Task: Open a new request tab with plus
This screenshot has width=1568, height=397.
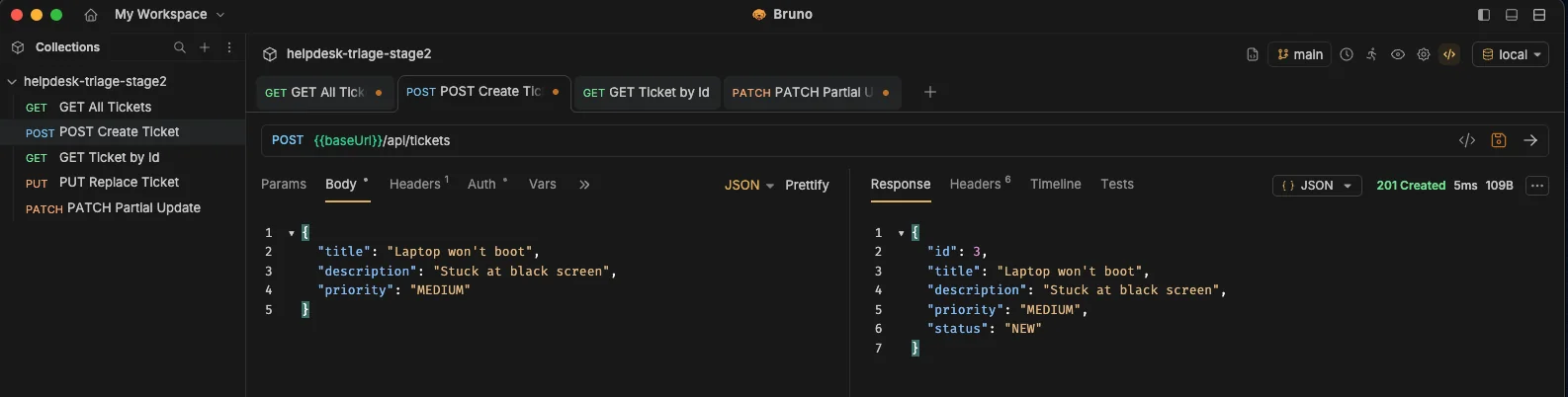Action: (929, 92)
